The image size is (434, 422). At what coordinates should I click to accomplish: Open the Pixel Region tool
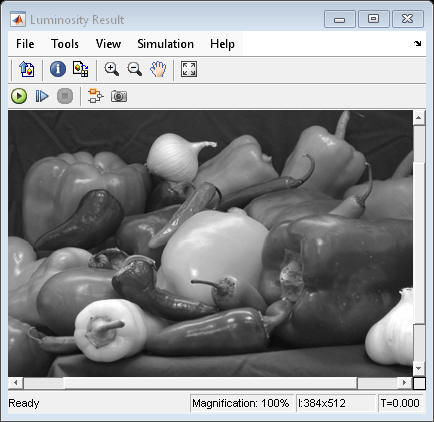click(x=81, y=69)
